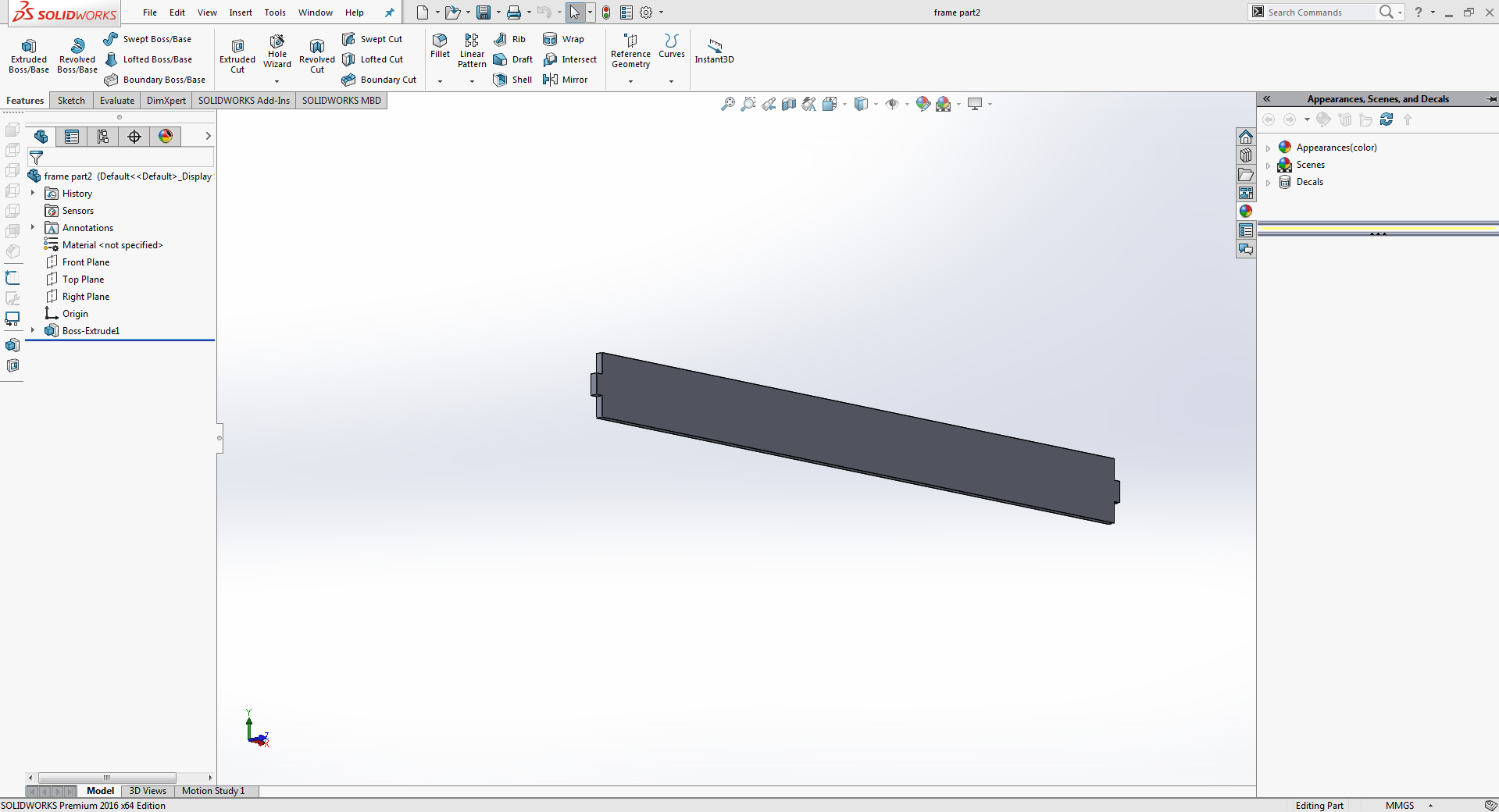
Task: Open the DimXpertManager tab
Action: (x=134, y=137)
